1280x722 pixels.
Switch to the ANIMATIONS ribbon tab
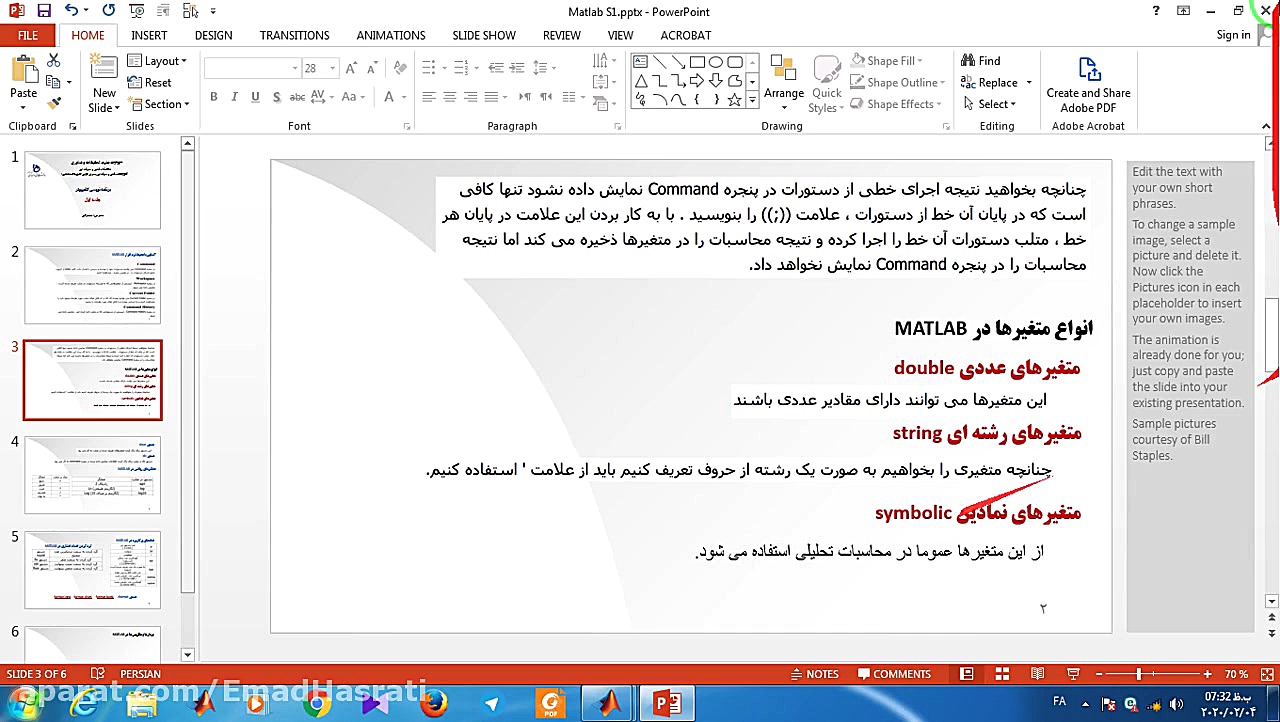click(x=390, y=35)
